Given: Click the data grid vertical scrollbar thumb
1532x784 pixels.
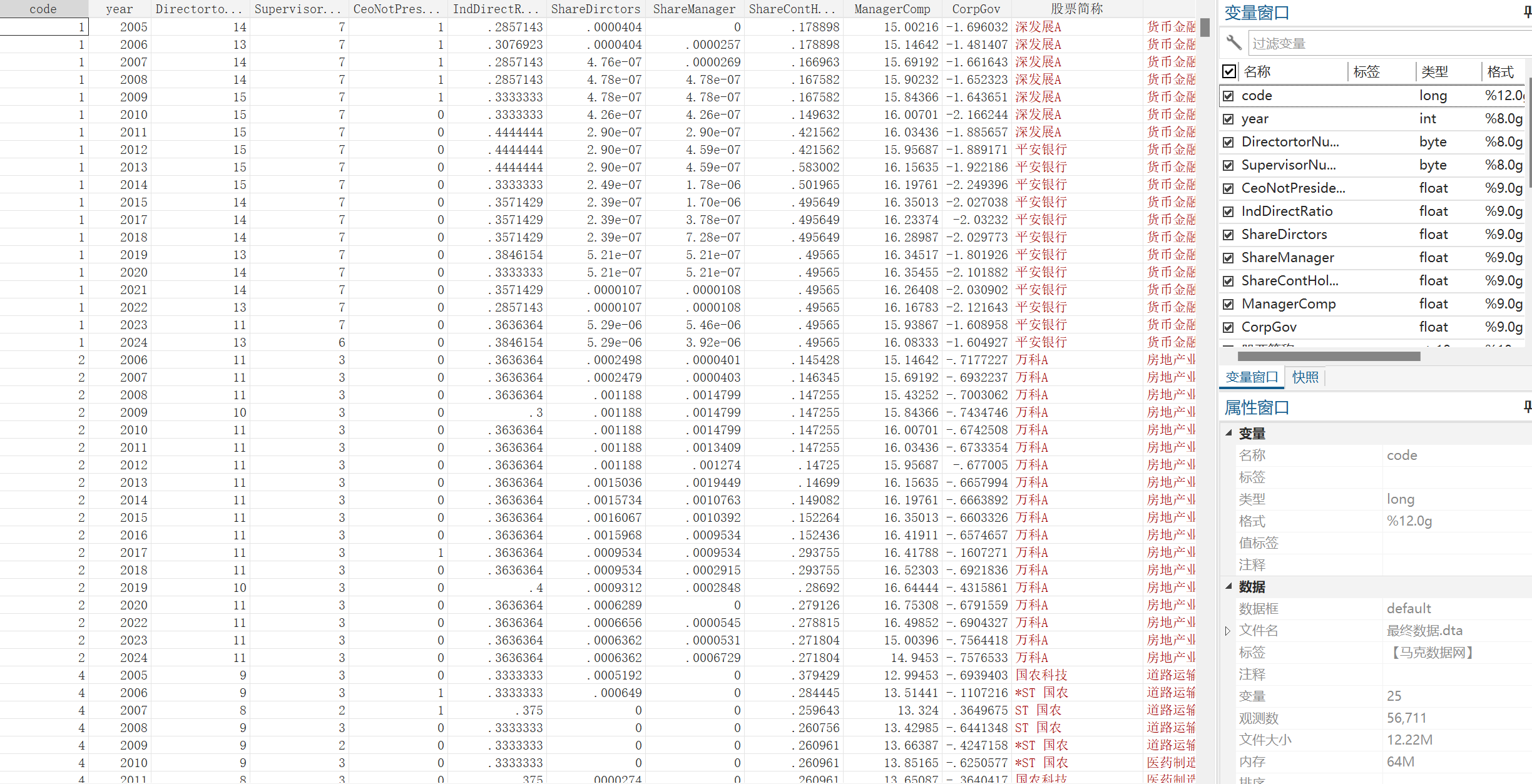Looking at the screenshot, I should point(1205,28).
